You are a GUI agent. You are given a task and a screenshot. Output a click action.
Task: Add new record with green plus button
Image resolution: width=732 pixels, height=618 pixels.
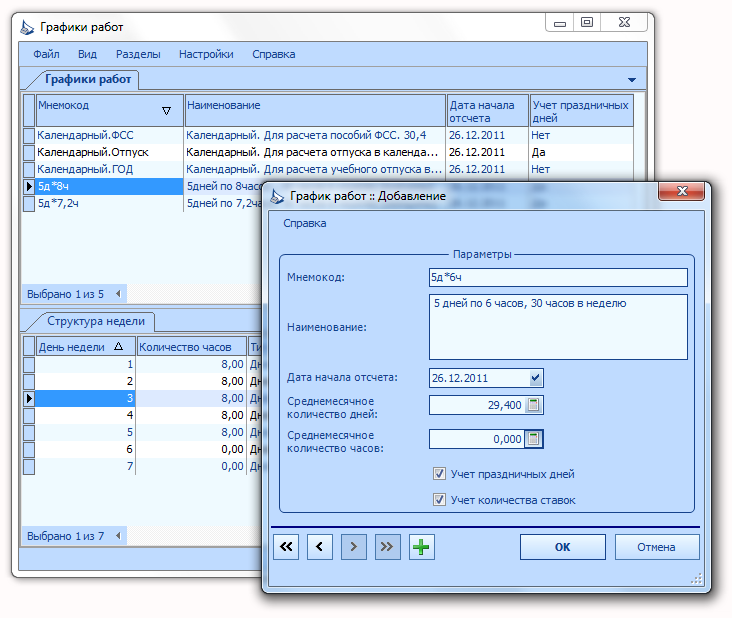(422, 547)
